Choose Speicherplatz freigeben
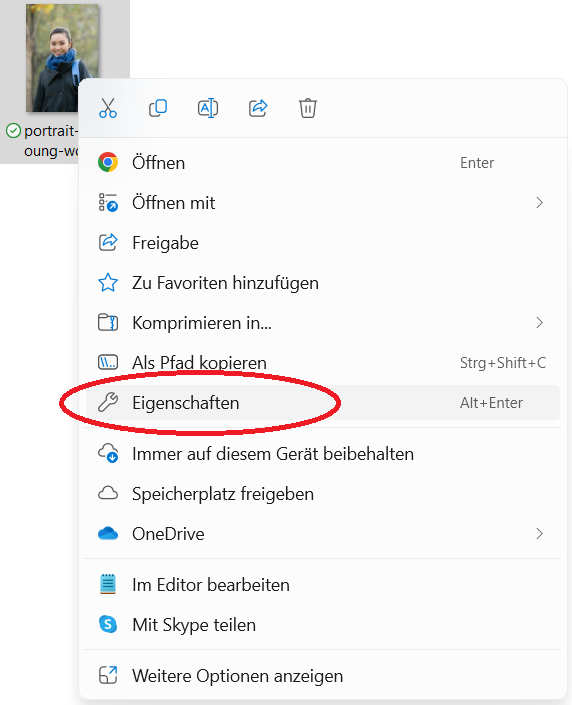 pyautogui.click(x=322, y=493)
